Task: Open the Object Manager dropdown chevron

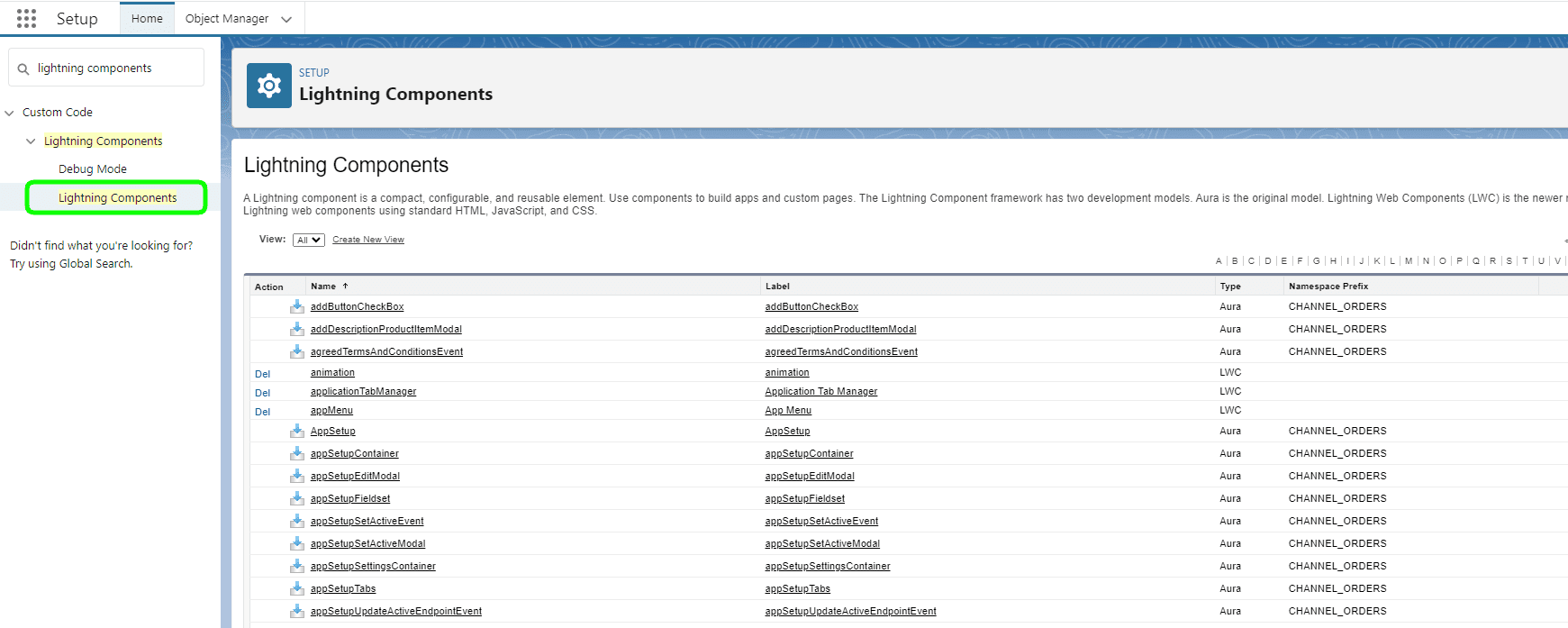Action: [286, 19]
